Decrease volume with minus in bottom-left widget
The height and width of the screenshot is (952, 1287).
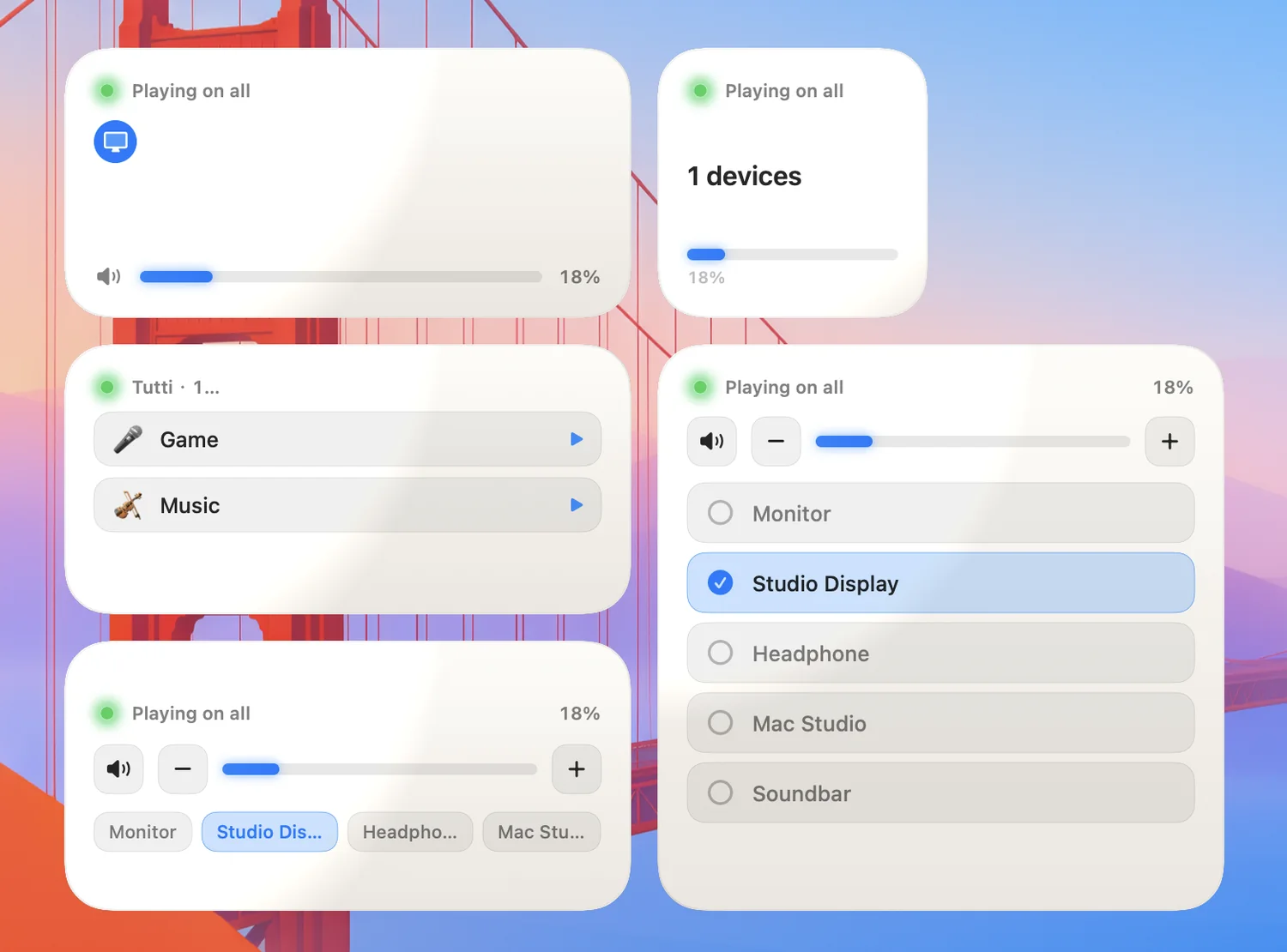183,768
